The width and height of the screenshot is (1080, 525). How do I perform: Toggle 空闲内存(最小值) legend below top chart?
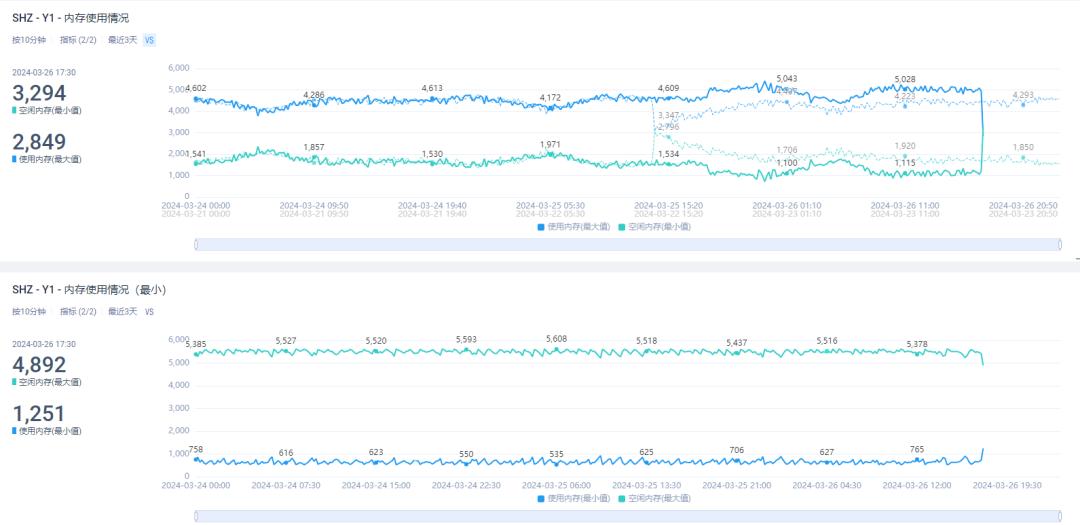654,227
